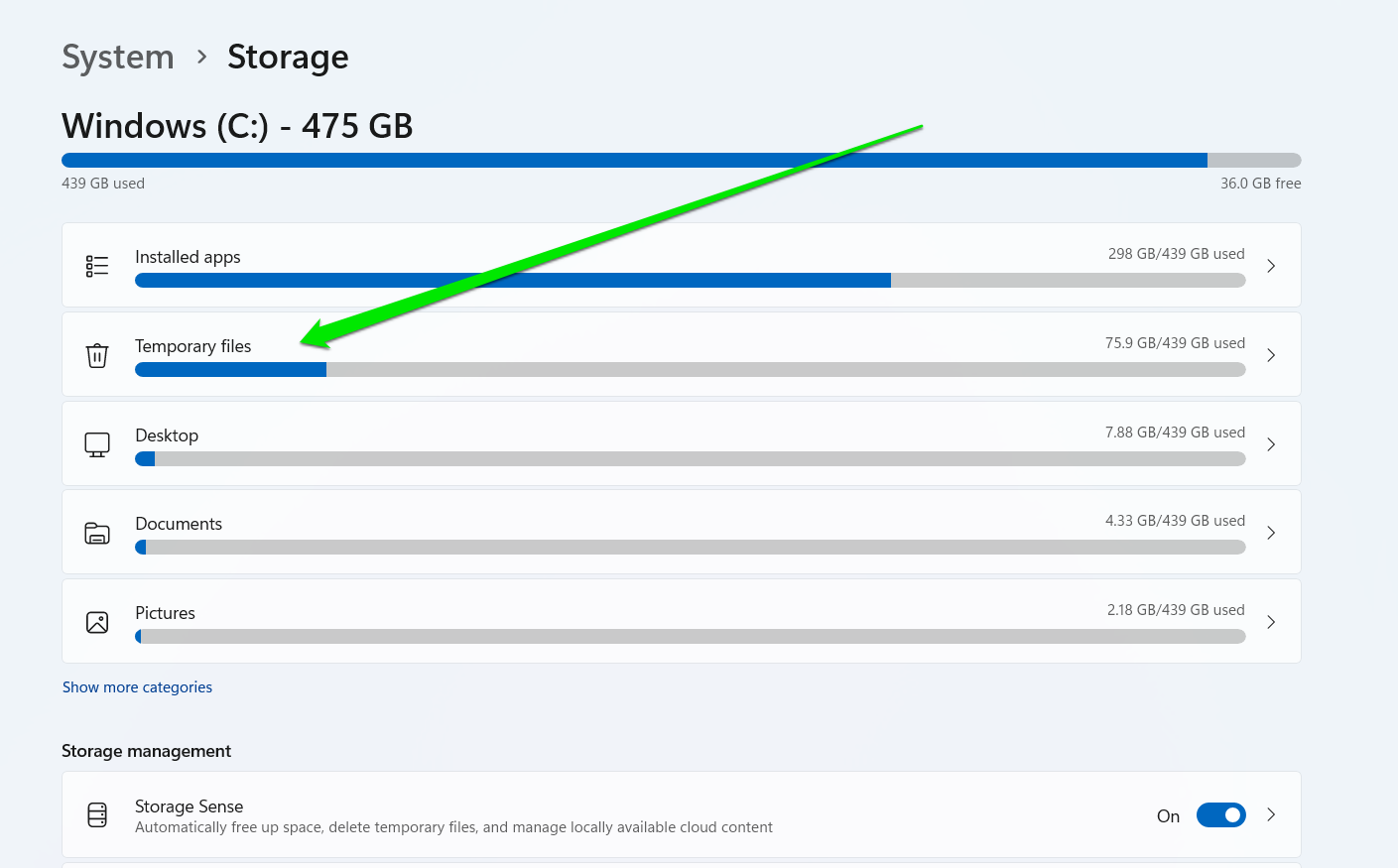Click the Storage Sense description text
The image size is (1398, 868).
pos(453,827)
